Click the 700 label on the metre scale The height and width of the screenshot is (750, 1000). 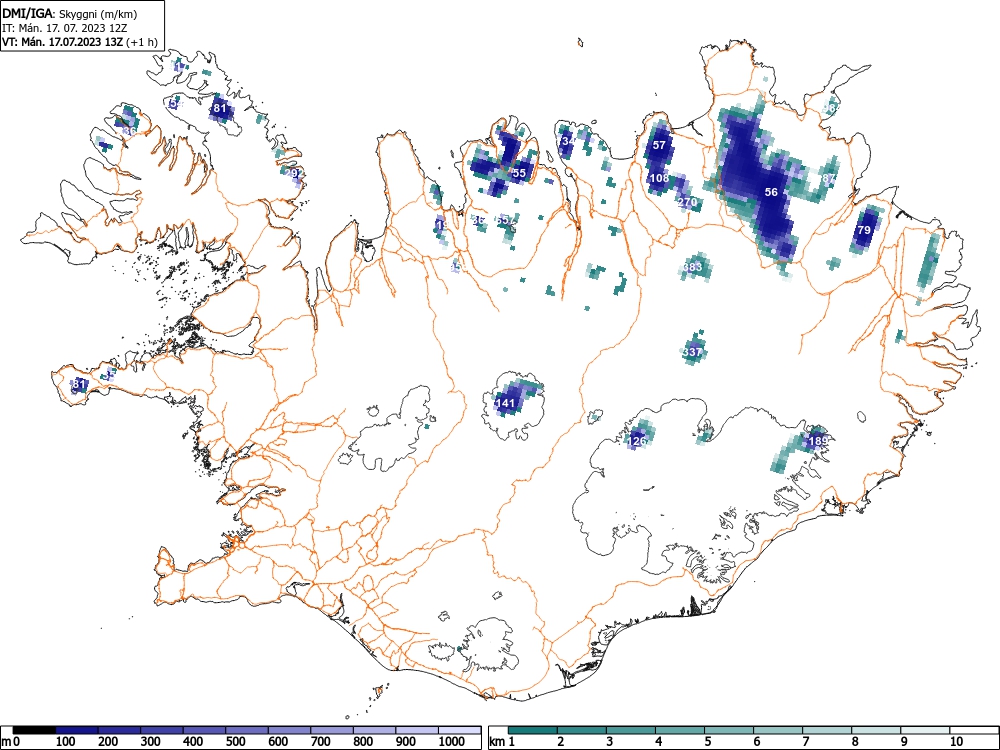point(321,742)
